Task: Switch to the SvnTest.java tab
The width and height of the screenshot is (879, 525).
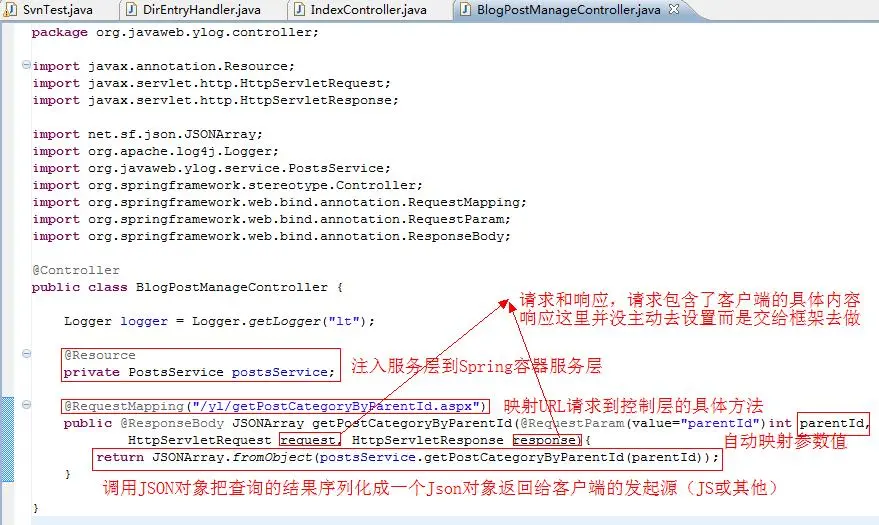Action: click(57, 10)
